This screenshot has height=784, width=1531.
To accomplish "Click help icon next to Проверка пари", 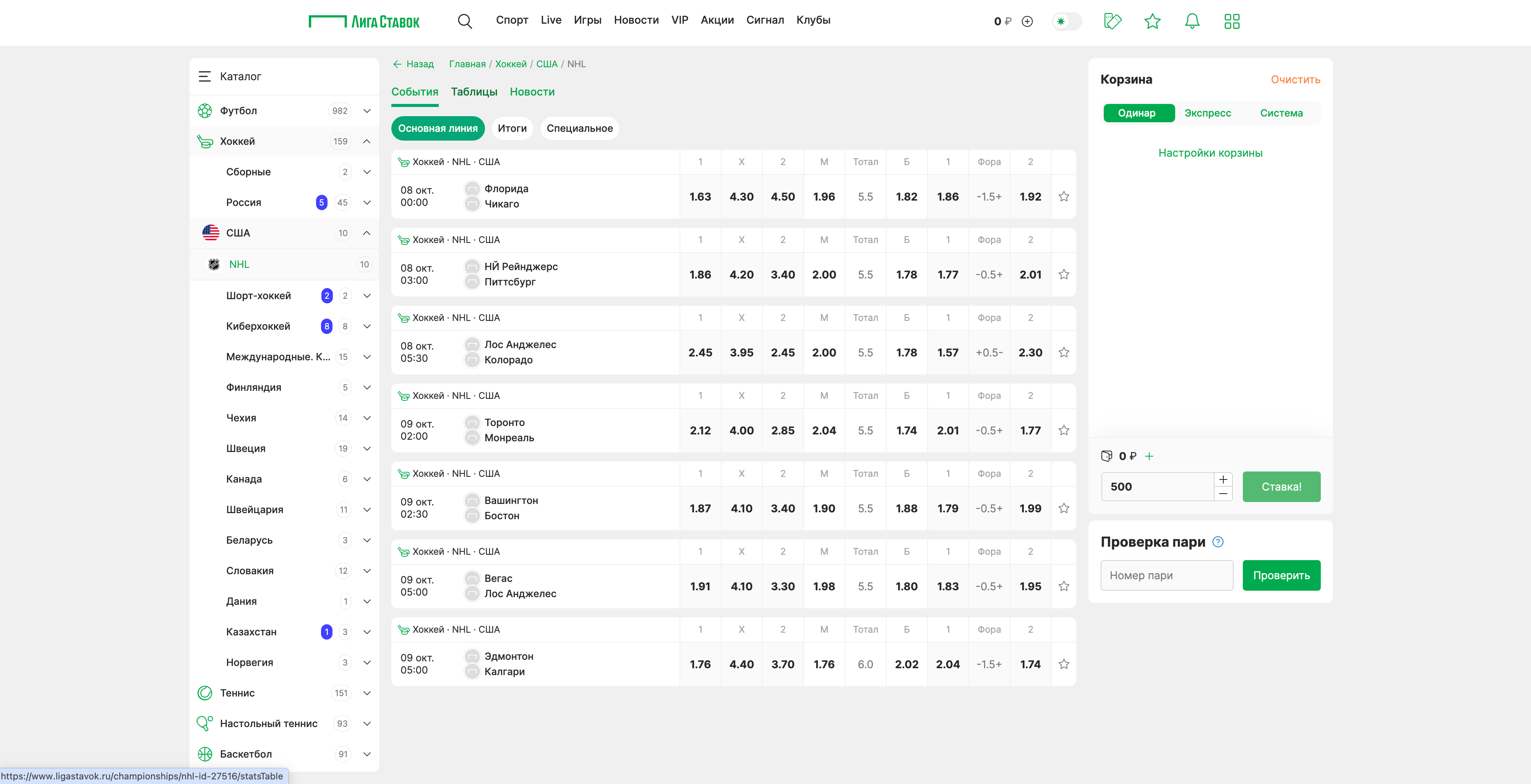I will coord(1218,542).
